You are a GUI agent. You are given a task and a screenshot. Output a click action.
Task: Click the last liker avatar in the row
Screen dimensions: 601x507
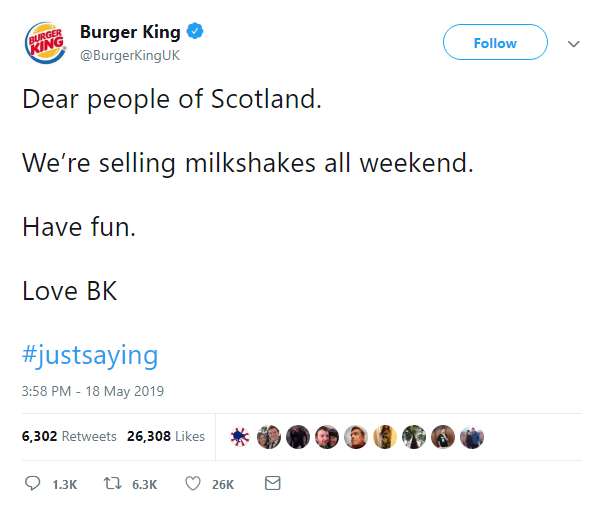click(472, 437)
